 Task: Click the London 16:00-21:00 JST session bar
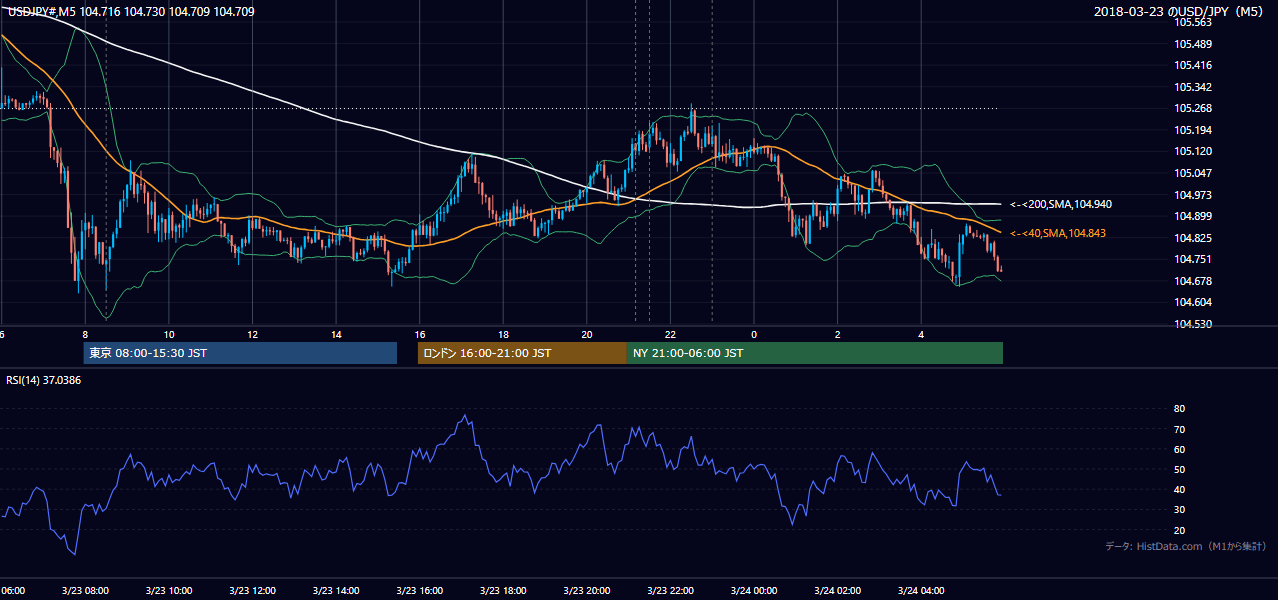tap(522, 353)
